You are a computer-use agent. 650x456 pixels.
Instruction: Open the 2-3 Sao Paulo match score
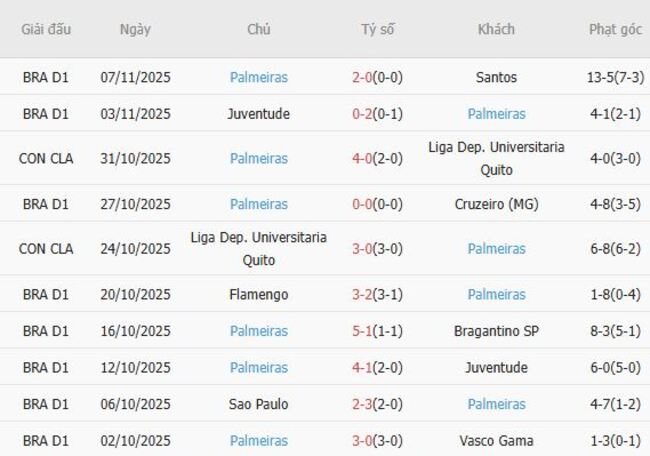coord(377,404)
